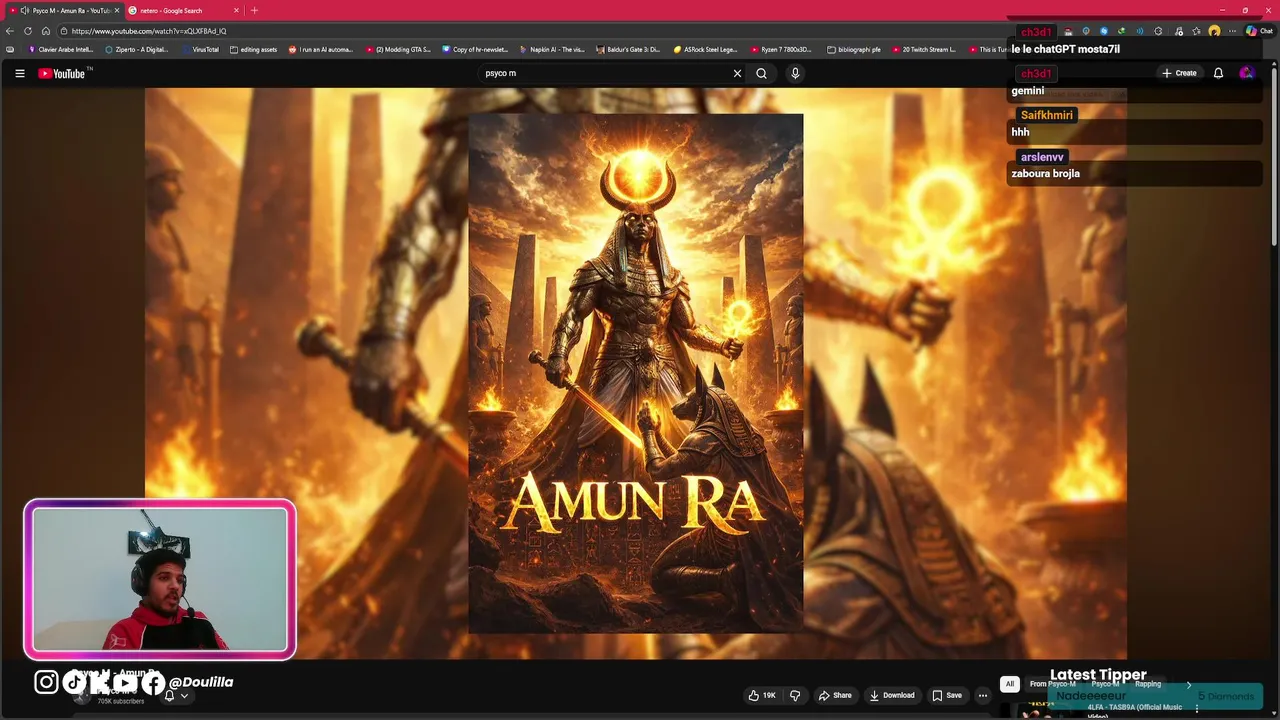Click the read aloud toolbar icon

[1140, 31]
